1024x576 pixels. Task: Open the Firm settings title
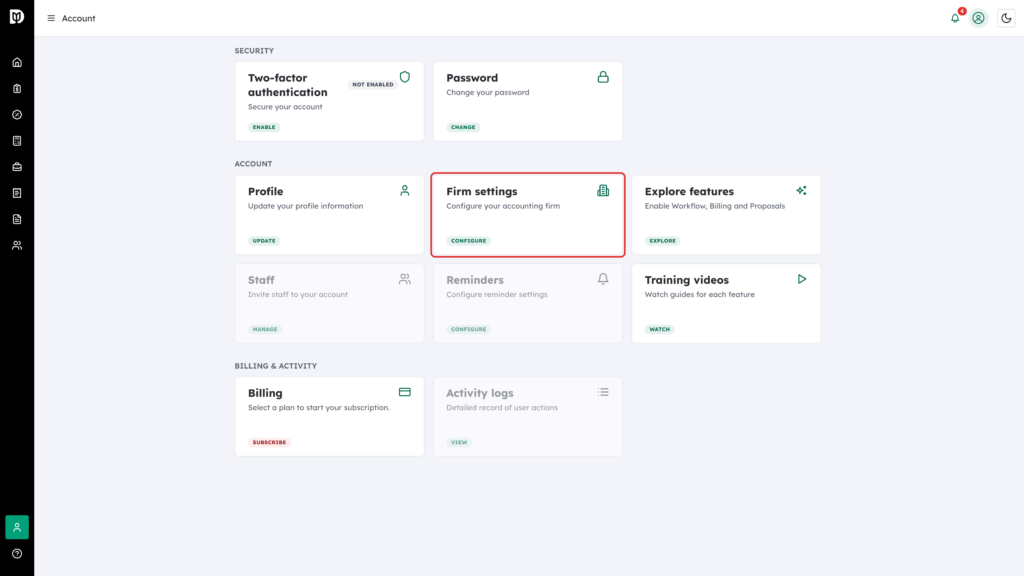click(481, 191)
